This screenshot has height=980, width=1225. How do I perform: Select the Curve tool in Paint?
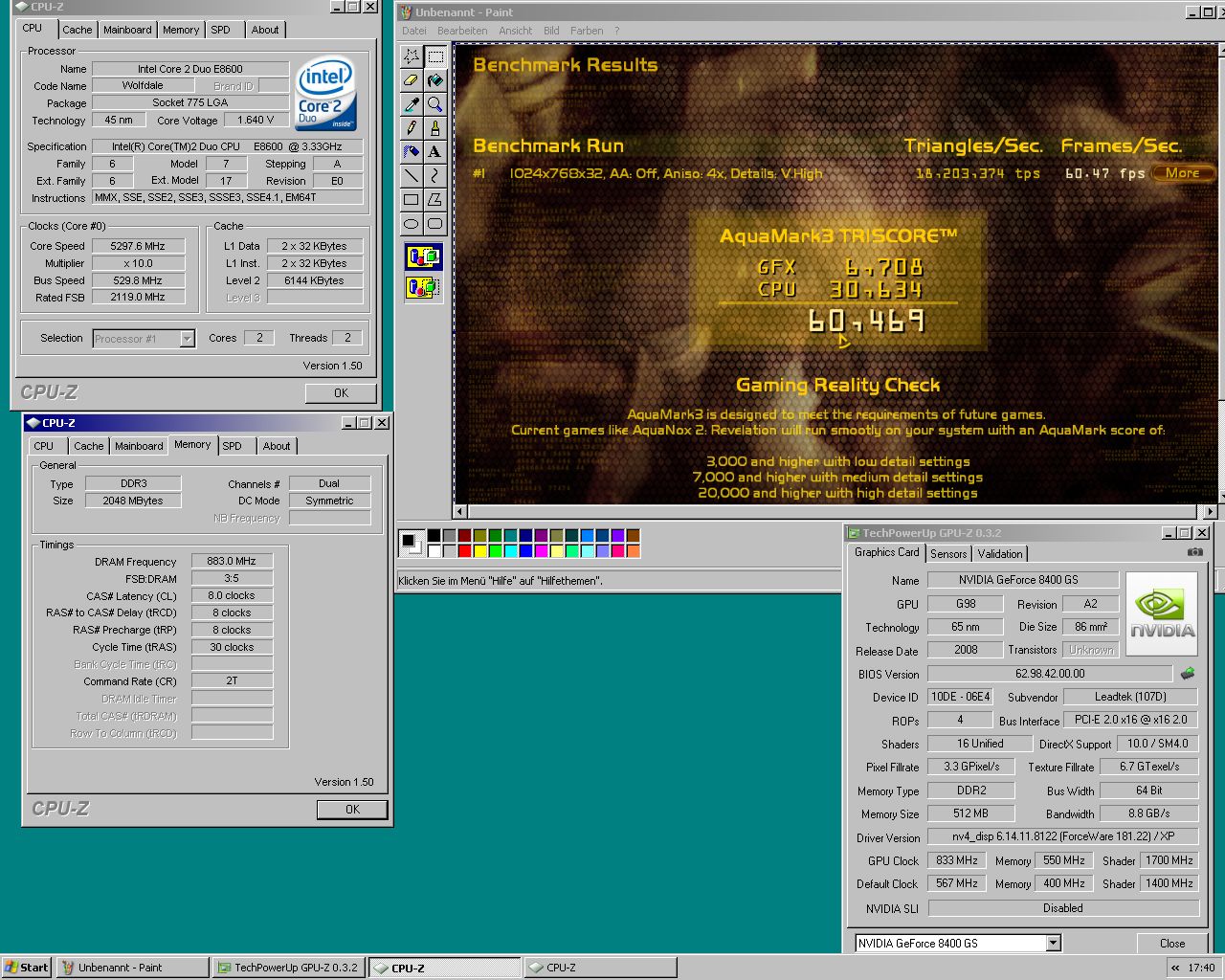point(435,176)
